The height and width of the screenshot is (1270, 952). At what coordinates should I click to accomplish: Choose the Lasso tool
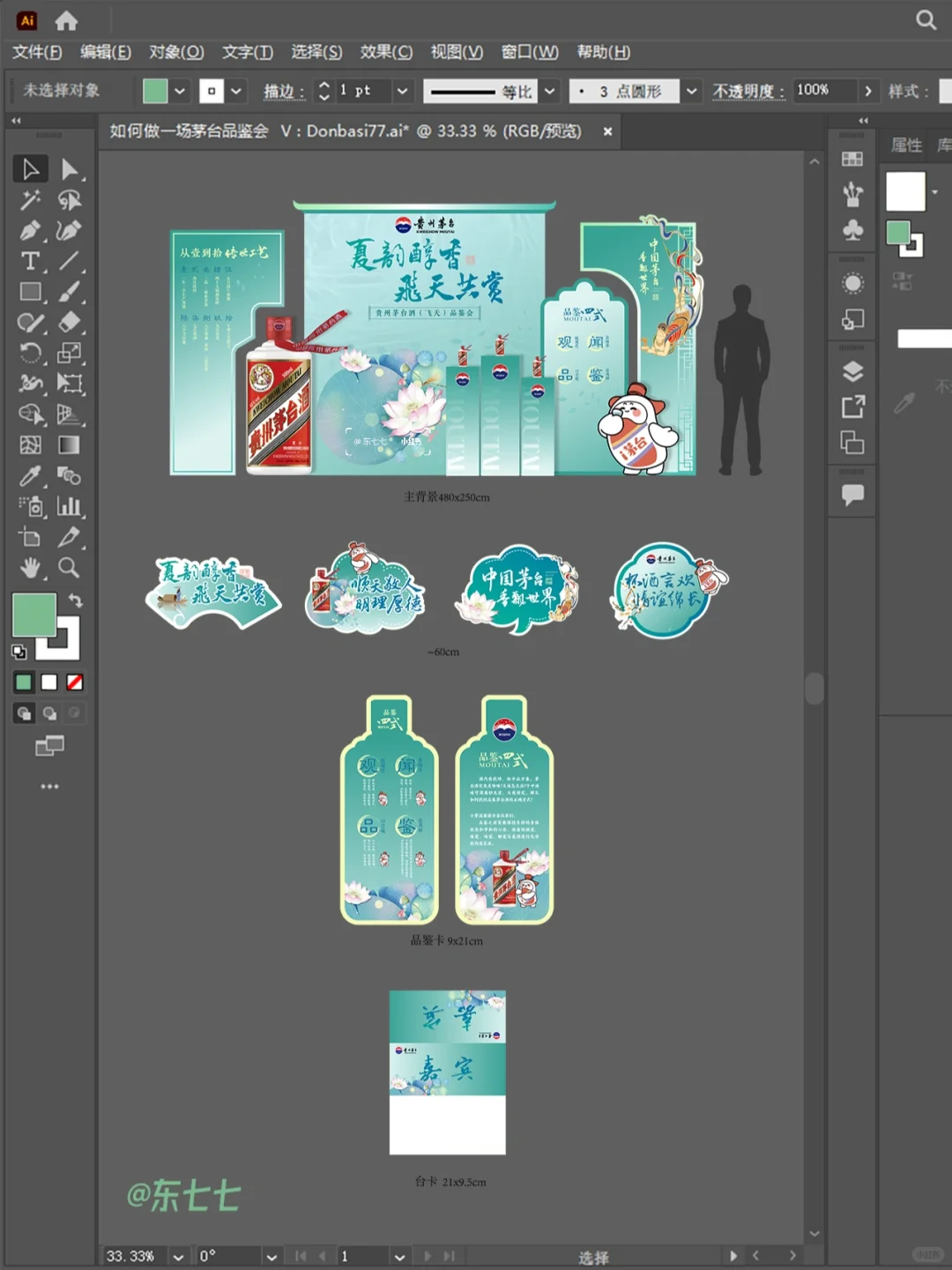pos(70,200)
